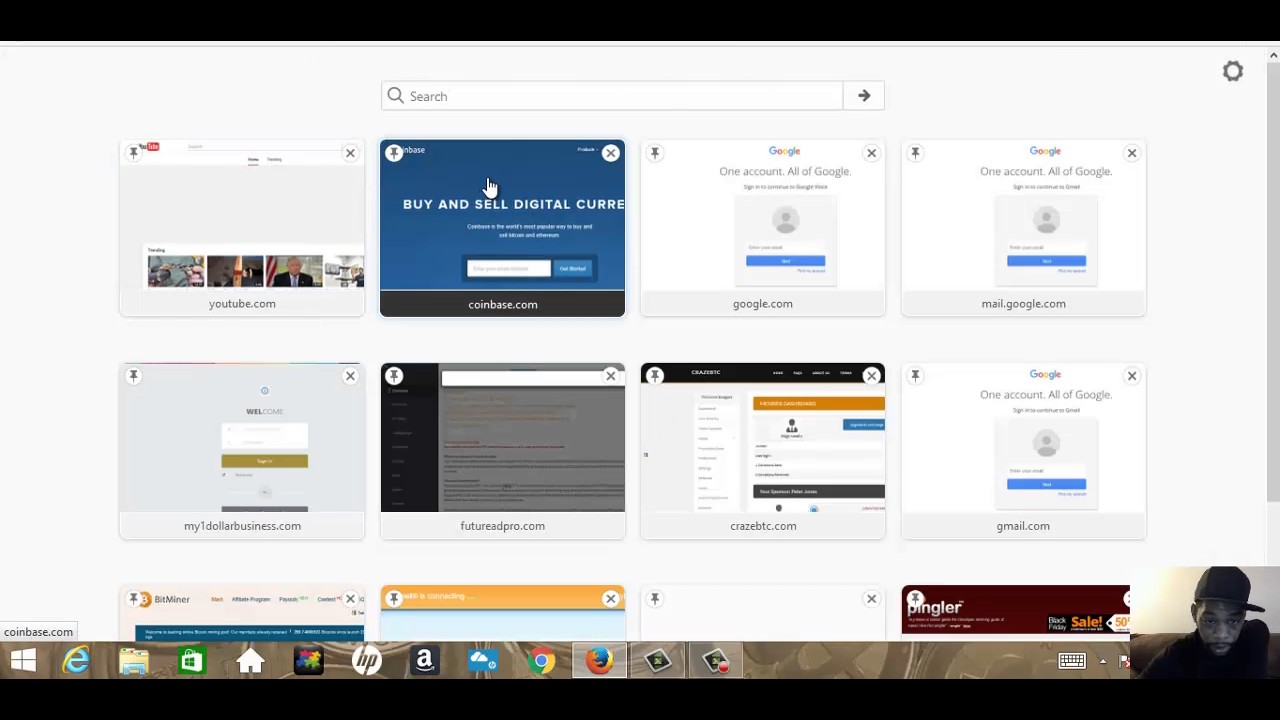The height and width of the screenshot is (720, 1280).
Task: Click the mail.google.com tile label
Action: pos(1023,303)
